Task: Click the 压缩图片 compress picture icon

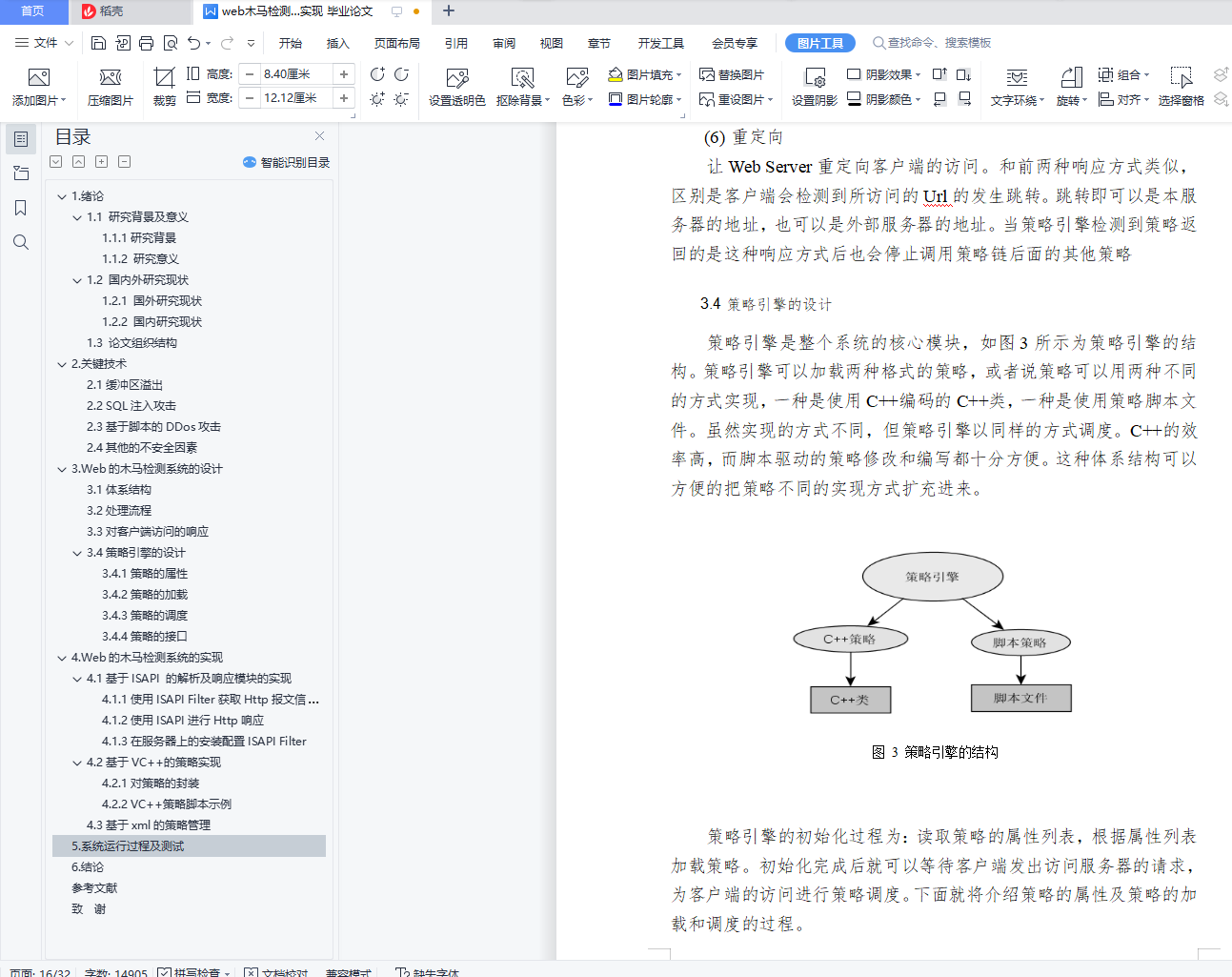Action: click(111, 78)
